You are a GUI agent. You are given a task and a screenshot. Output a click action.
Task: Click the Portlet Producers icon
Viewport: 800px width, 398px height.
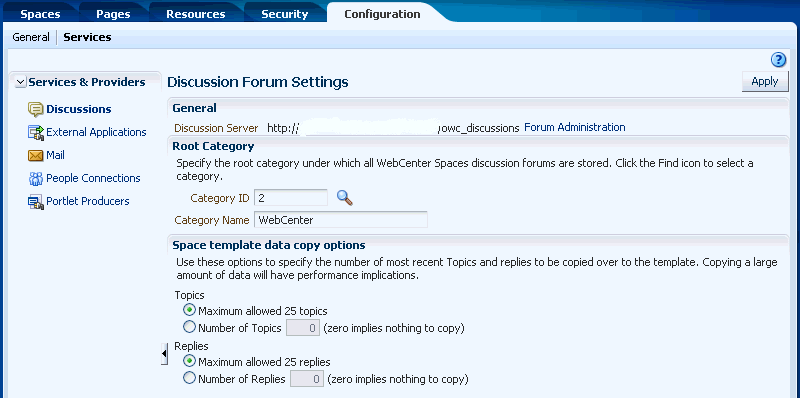36,202
